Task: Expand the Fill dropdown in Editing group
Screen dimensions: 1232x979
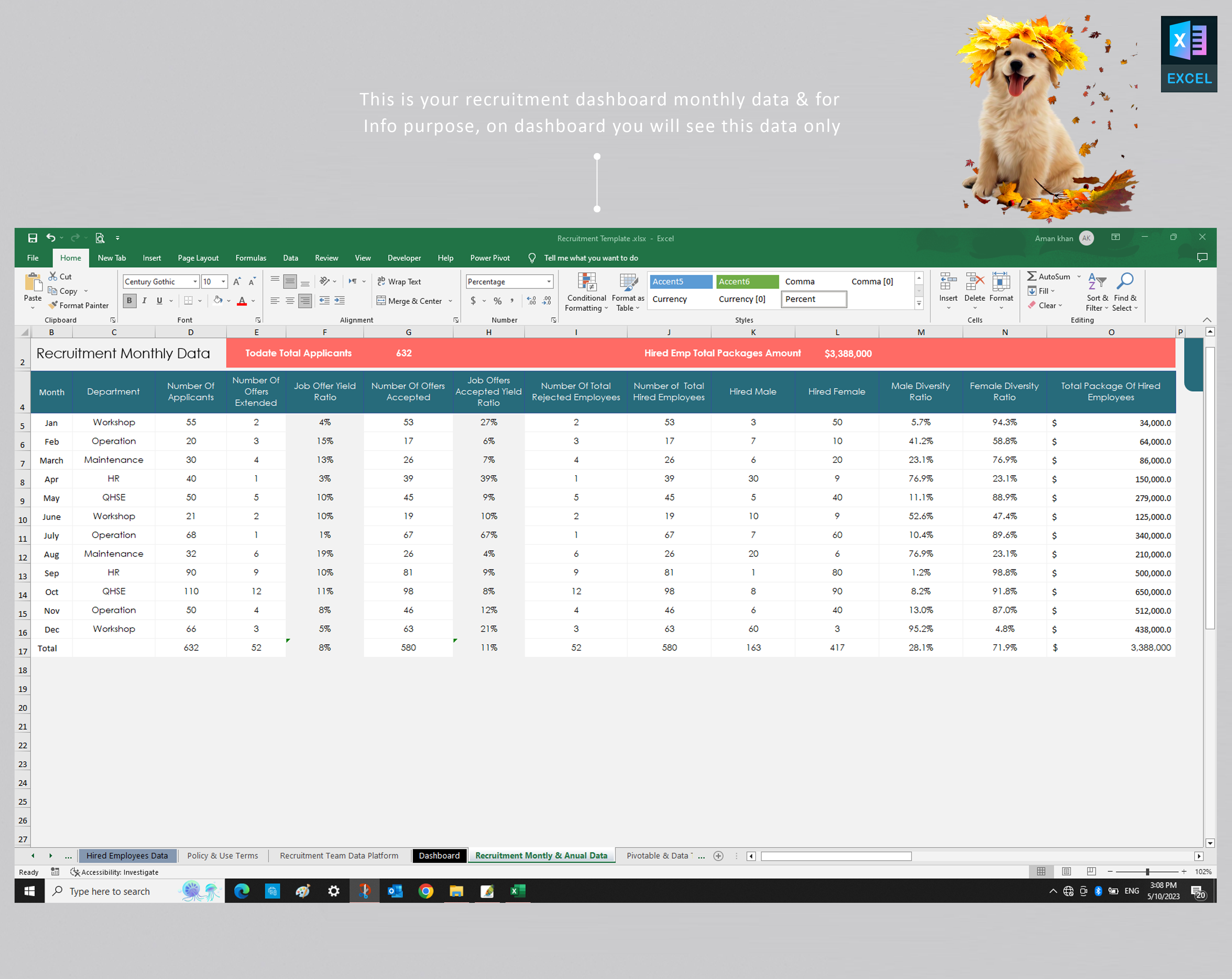Action: point(1053,291)
